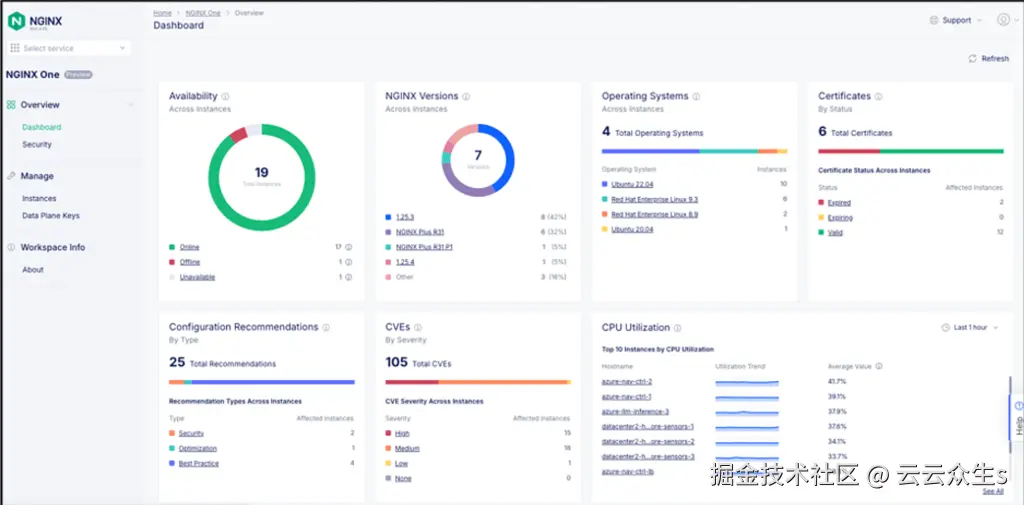This screenshot has height=505, width=1024.
Task: Open NGINX Plus R31 link
Action: (x=420, y=232)
